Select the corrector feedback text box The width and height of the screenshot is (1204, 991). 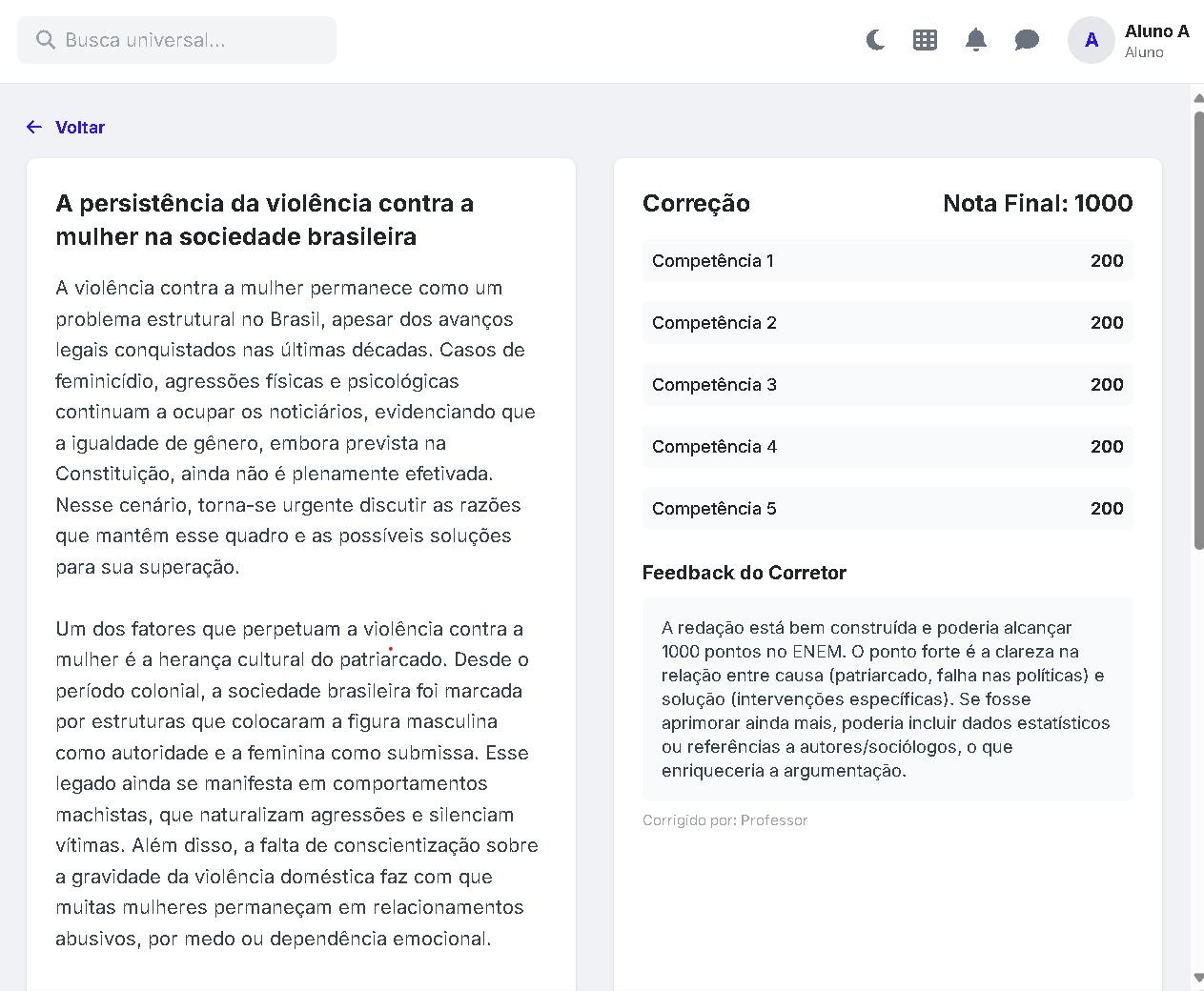pyautogui.click(x=887, y=698)
